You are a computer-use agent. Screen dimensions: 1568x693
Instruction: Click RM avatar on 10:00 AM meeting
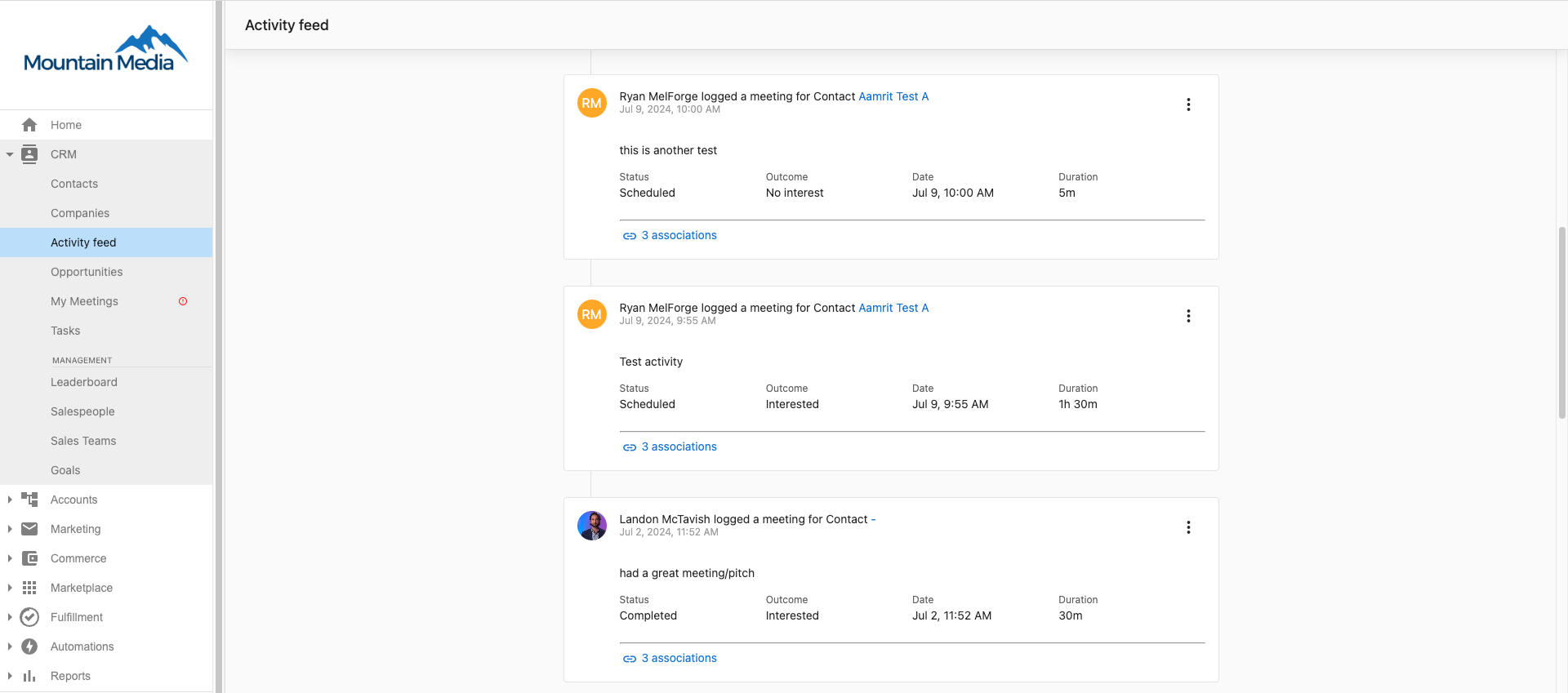point(592,103)
